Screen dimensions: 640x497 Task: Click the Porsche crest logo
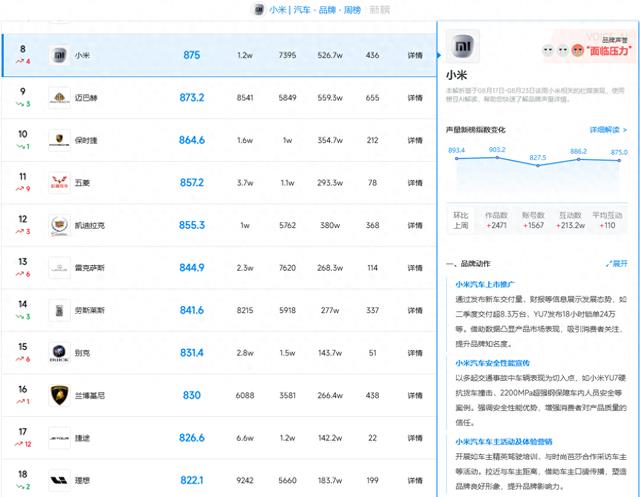(x=59, y=141)
